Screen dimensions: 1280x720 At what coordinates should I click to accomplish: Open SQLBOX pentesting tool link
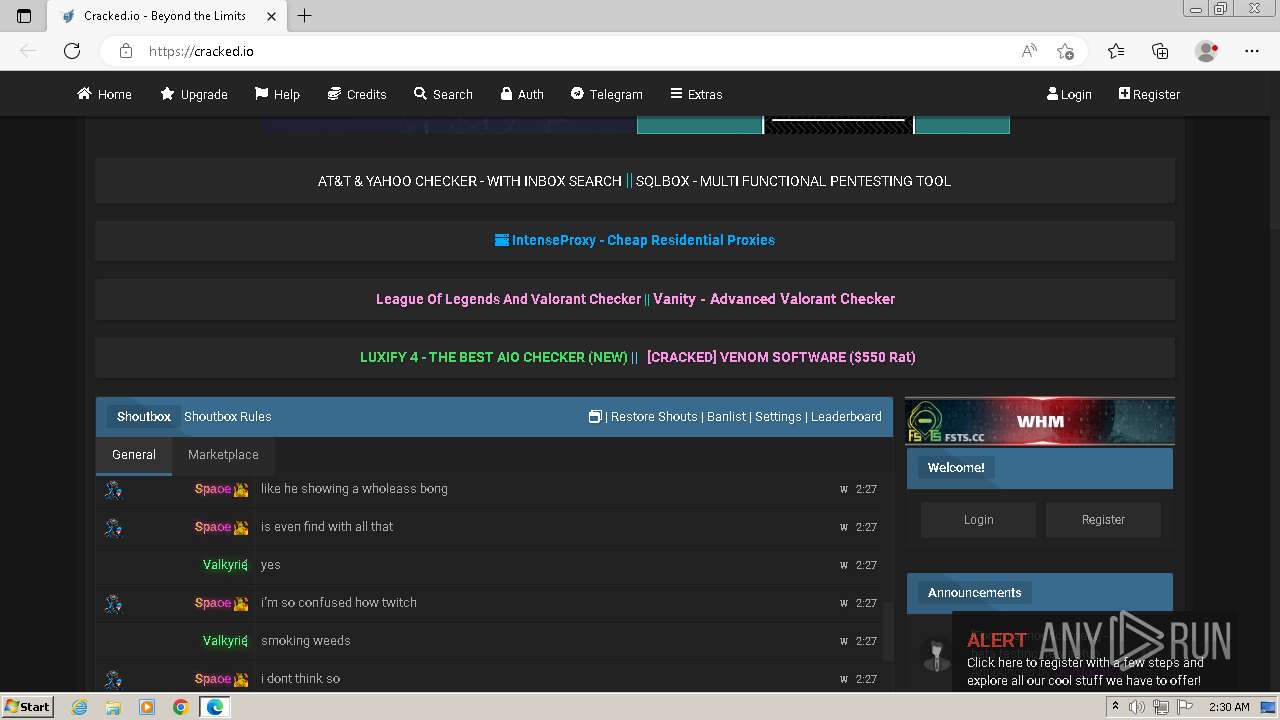pos(793,181)
